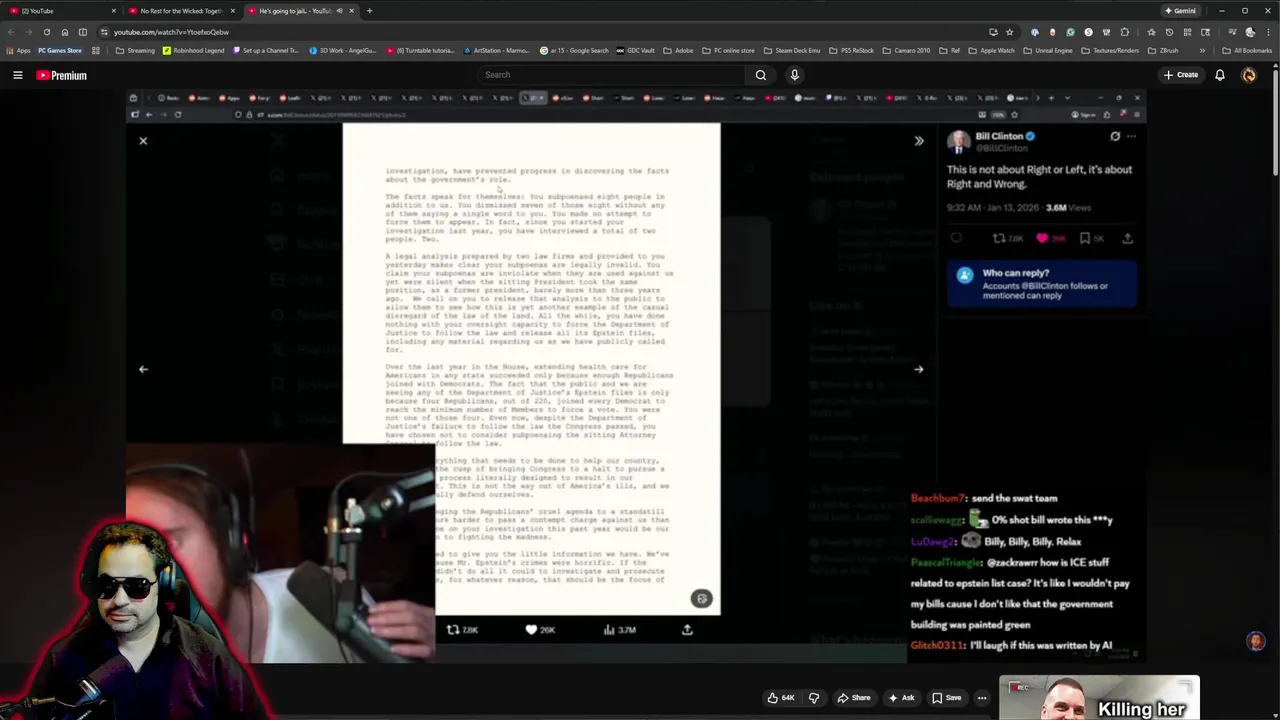Viewport: 1280px width, 720px height.
Task: Open the Create menu
Action: [1180, 75]
